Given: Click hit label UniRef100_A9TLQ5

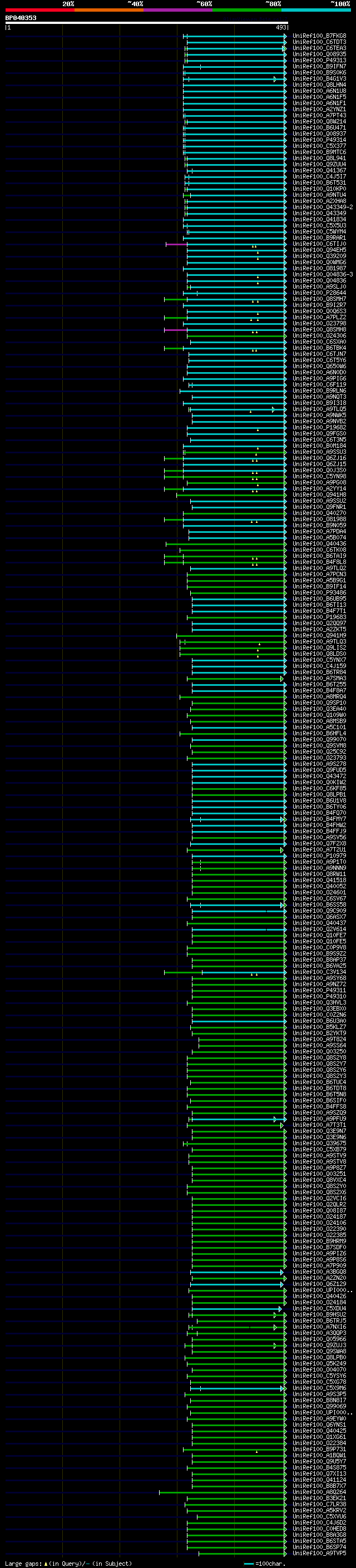Looking at the screenshot, I should point(319,409).
